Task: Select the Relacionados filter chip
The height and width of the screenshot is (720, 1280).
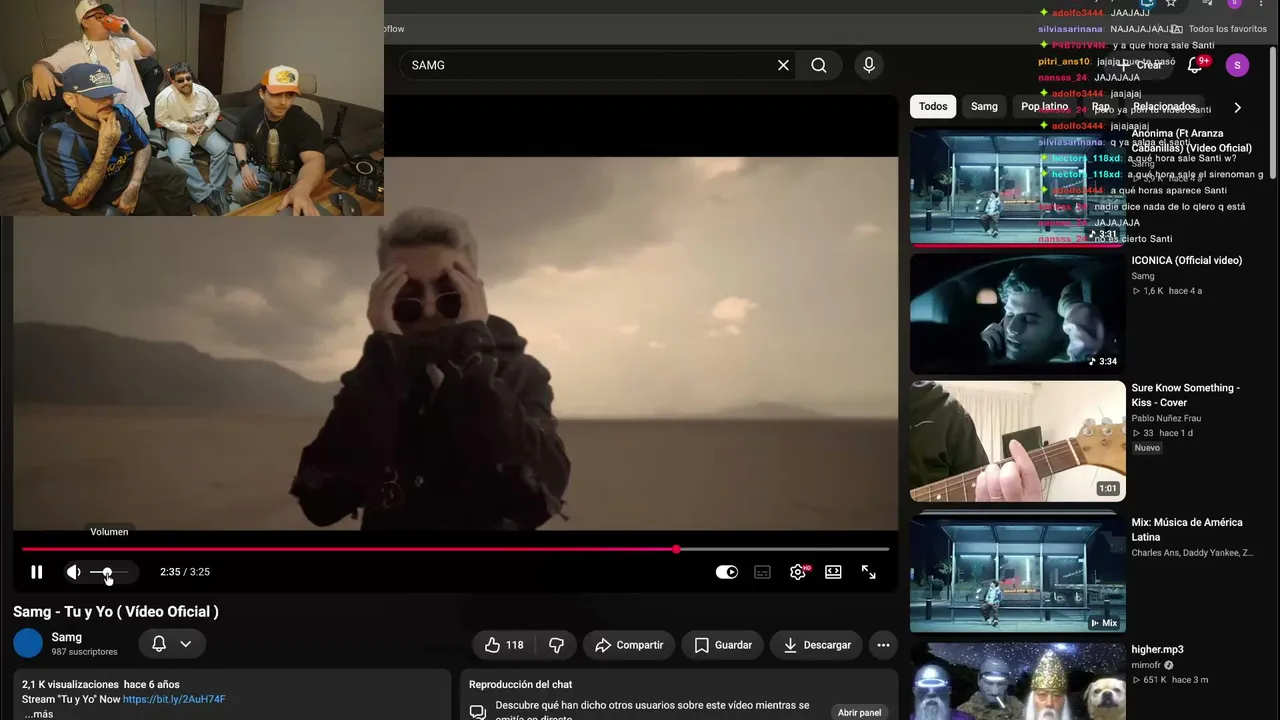Action: tap(1165, 106)
